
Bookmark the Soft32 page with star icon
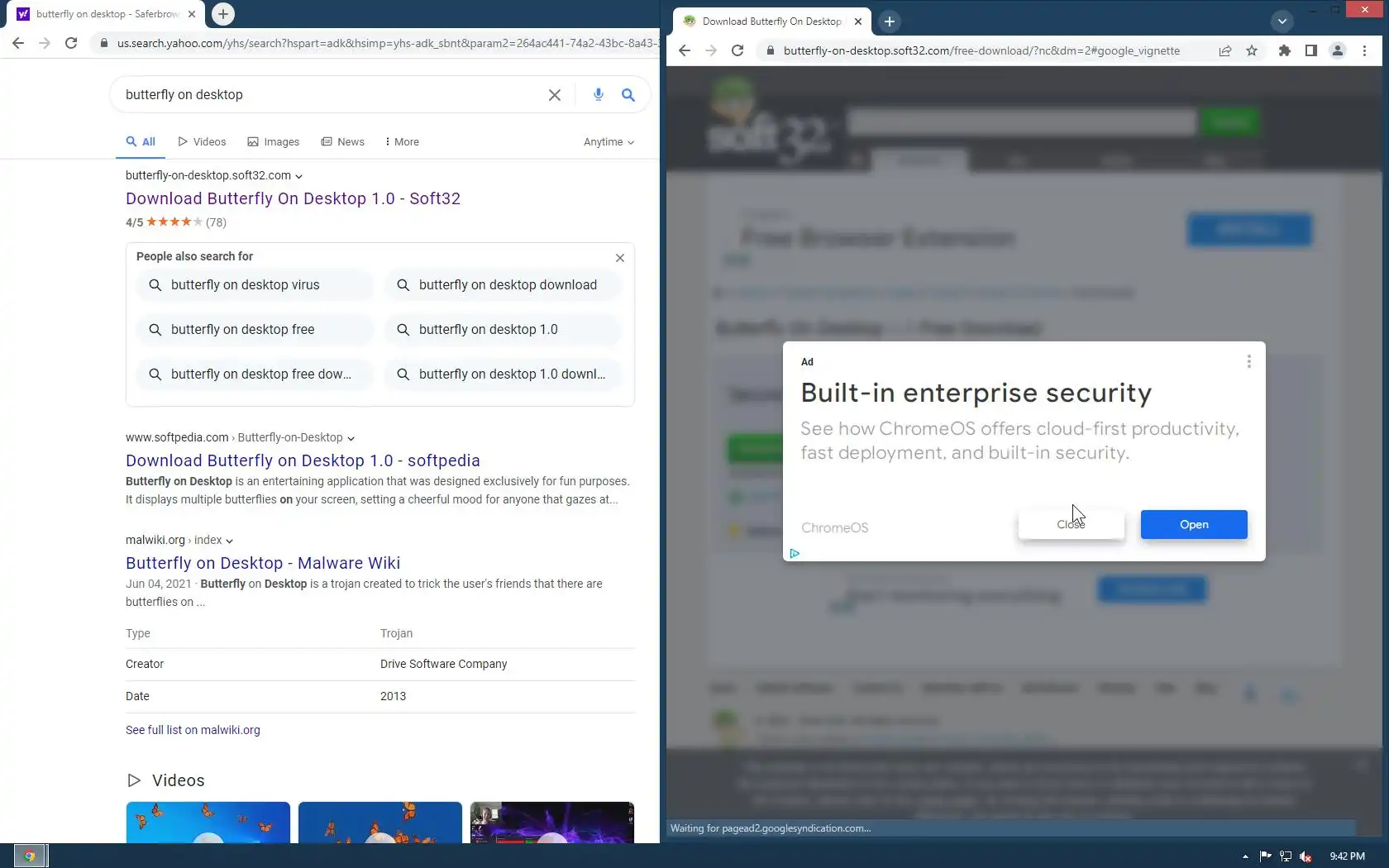pyautogui.click(x=1252, y=50)
